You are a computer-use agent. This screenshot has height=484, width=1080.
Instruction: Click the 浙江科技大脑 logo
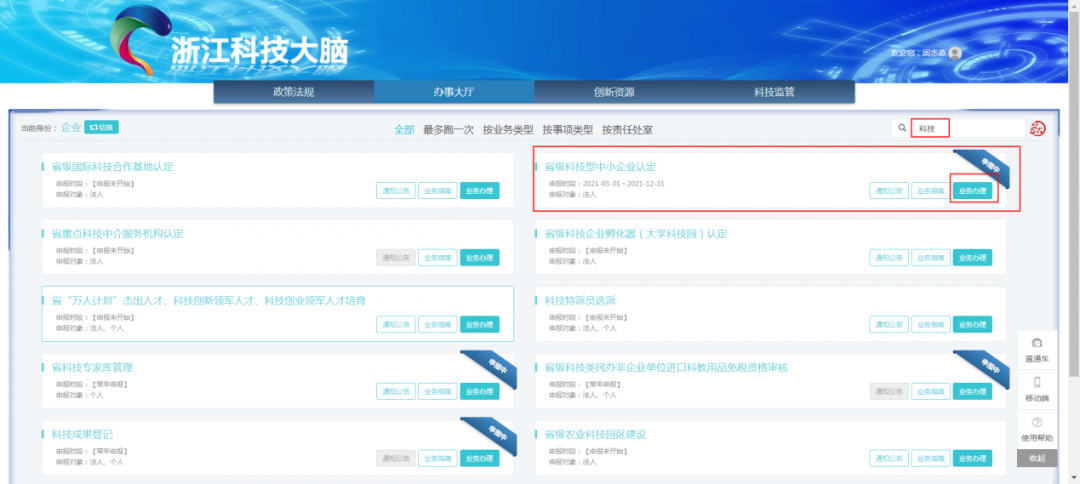click(x=231, y=43)
